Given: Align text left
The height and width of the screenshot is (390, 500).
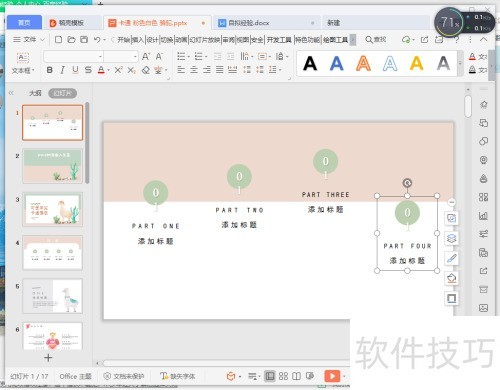Looking at the screenshot, I should click(x=181, y=70).
